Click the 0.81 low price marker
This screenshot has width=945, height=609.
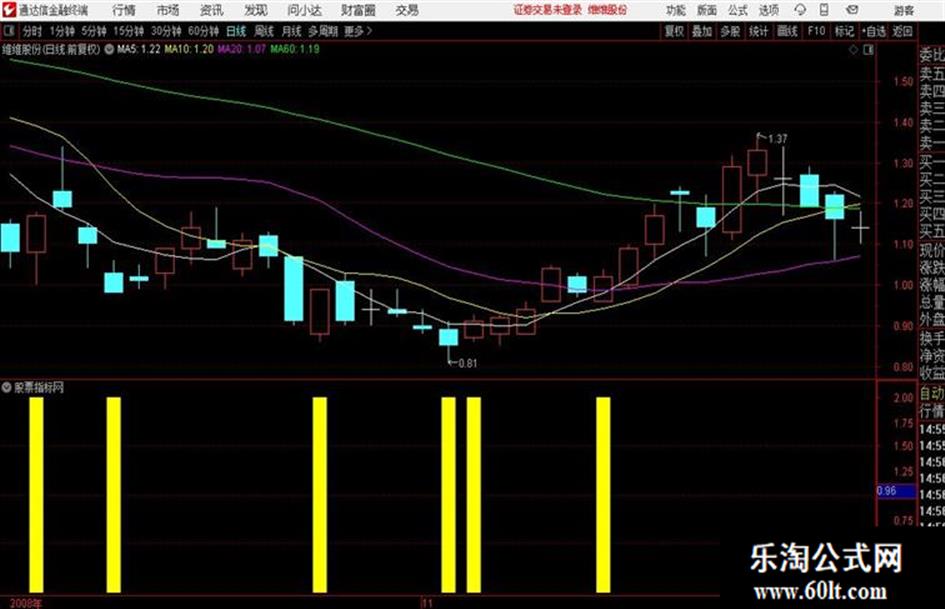coord(468,364)
